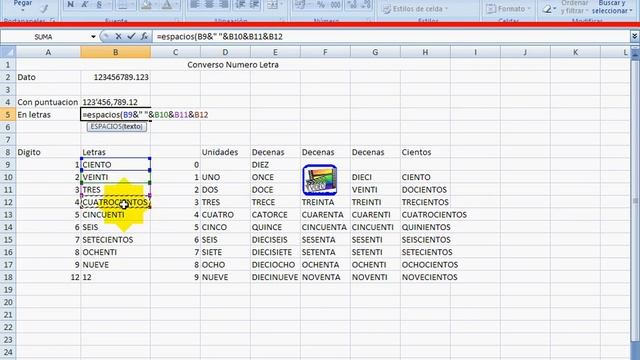
Task: Select row 5 header
Action: click(x=8, y=115)
